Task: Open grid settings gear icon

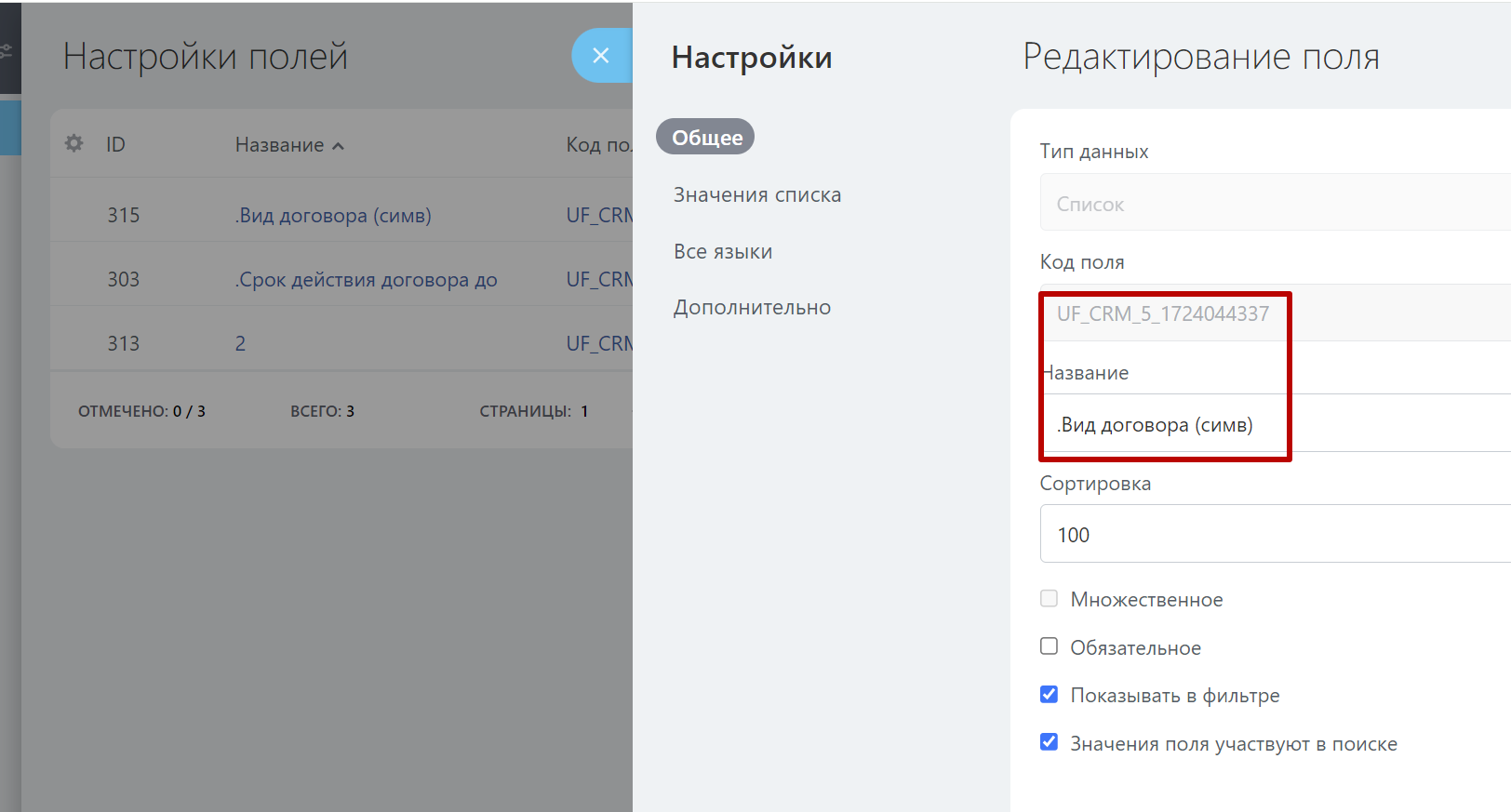Action: (x=74, y=143)
